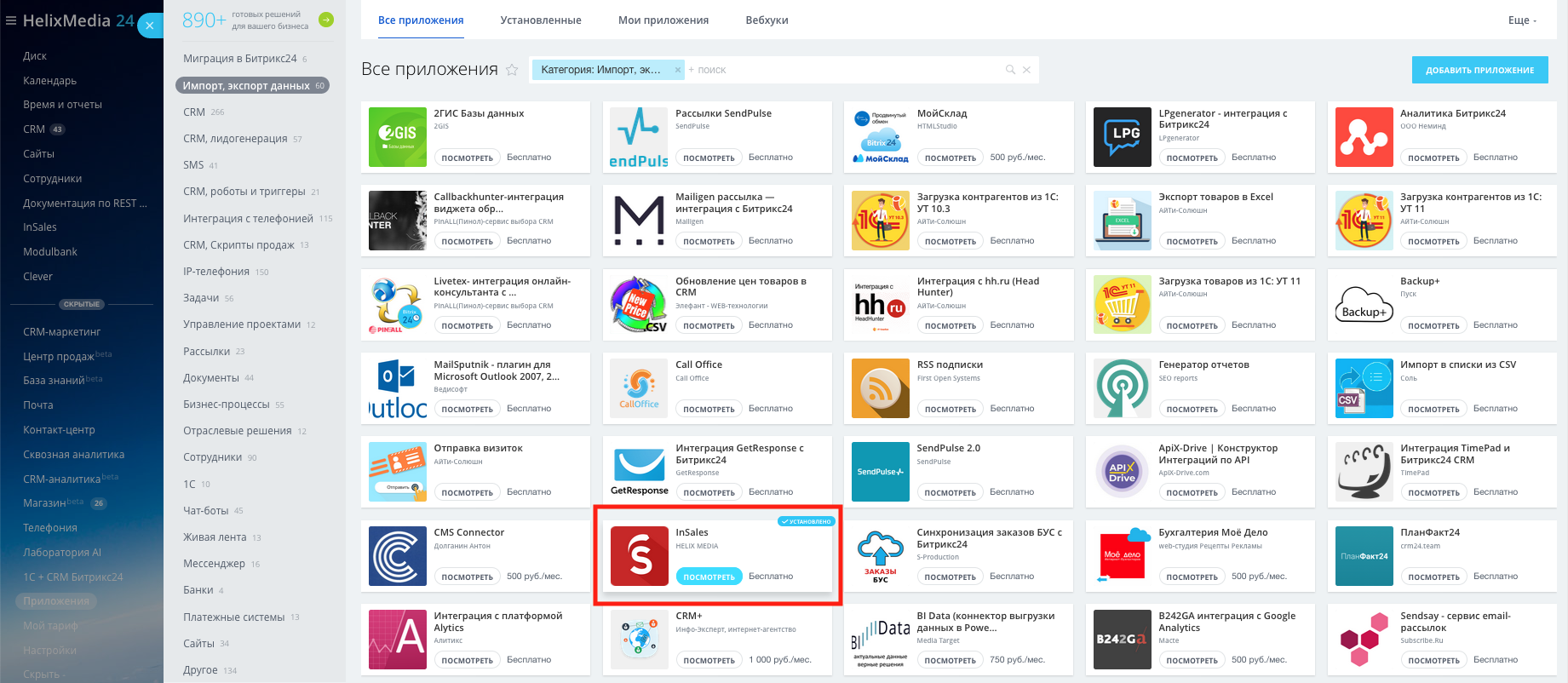The width and height of the screenshot is (1568, 683).
Task: Click ПОСМОТРЕТЬ for CRM+ app
Action: [x=709, y=660]
